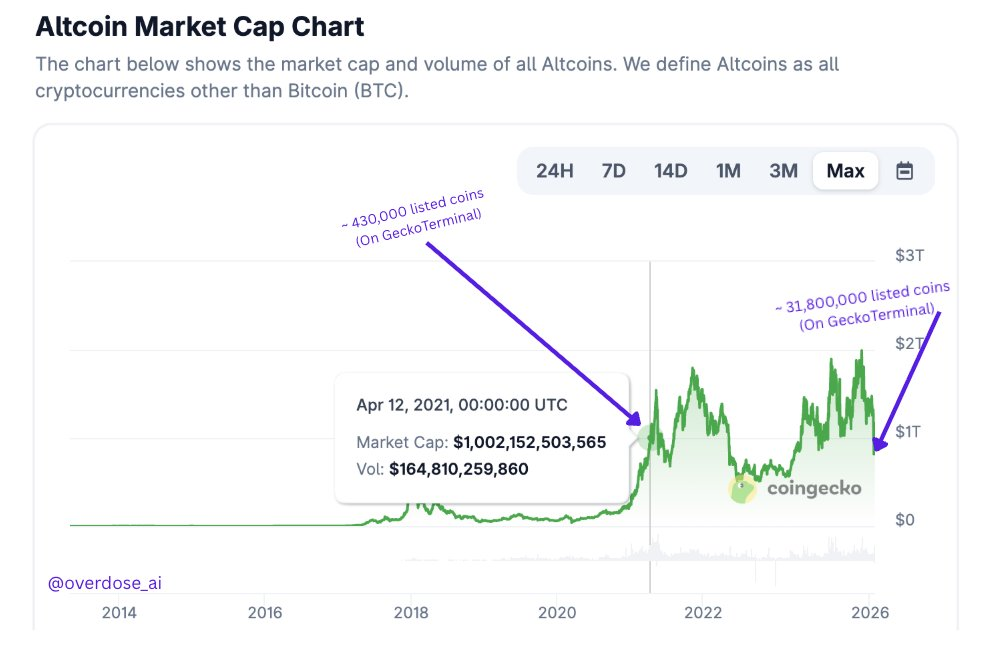
Task: Click the Market Cap value in the tooltip
Action: 530,441
